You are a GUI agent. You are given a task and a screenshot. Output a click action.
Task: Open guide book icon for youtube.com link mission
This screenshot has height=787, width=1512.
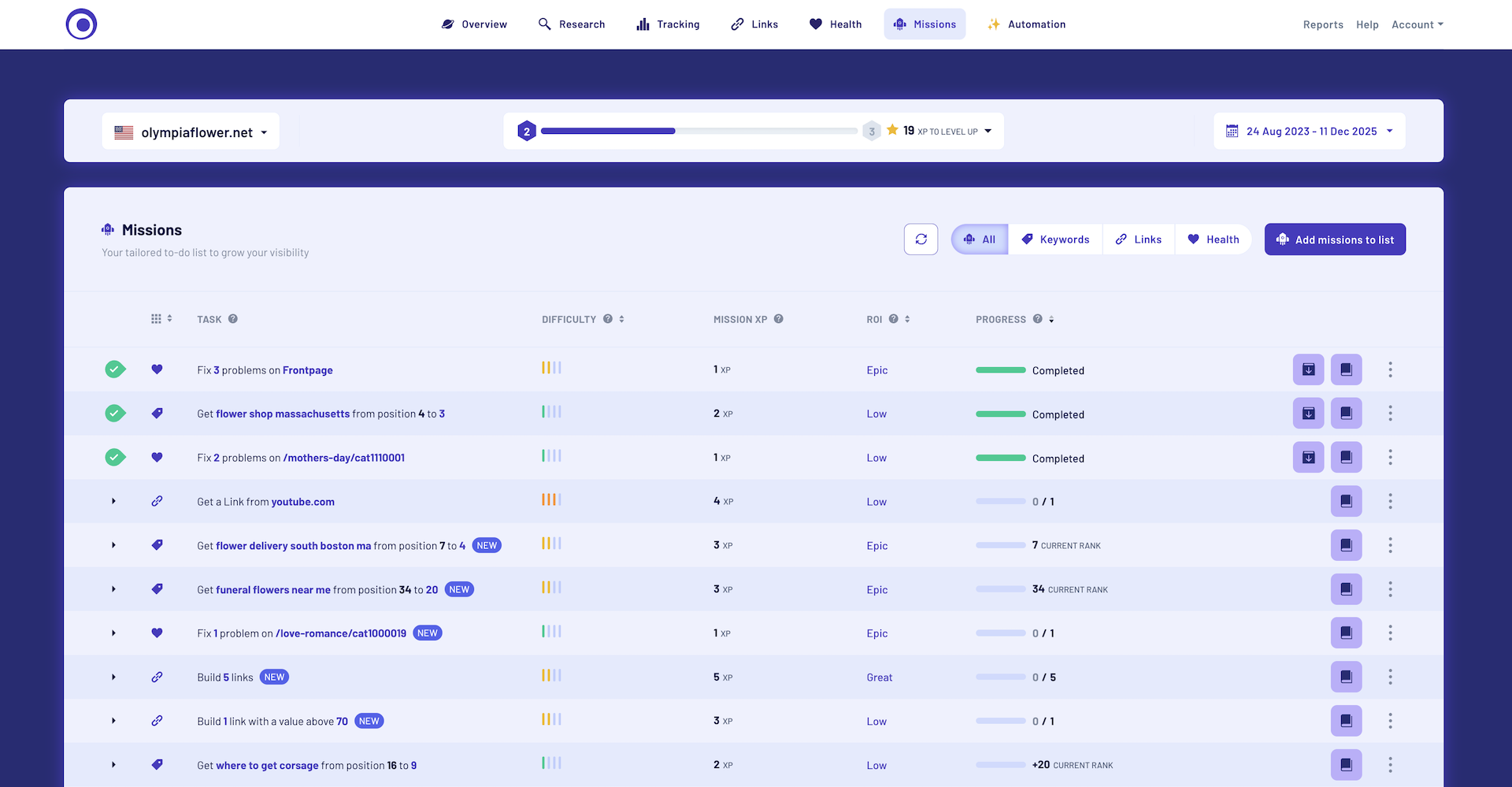tap(1346, 501)
